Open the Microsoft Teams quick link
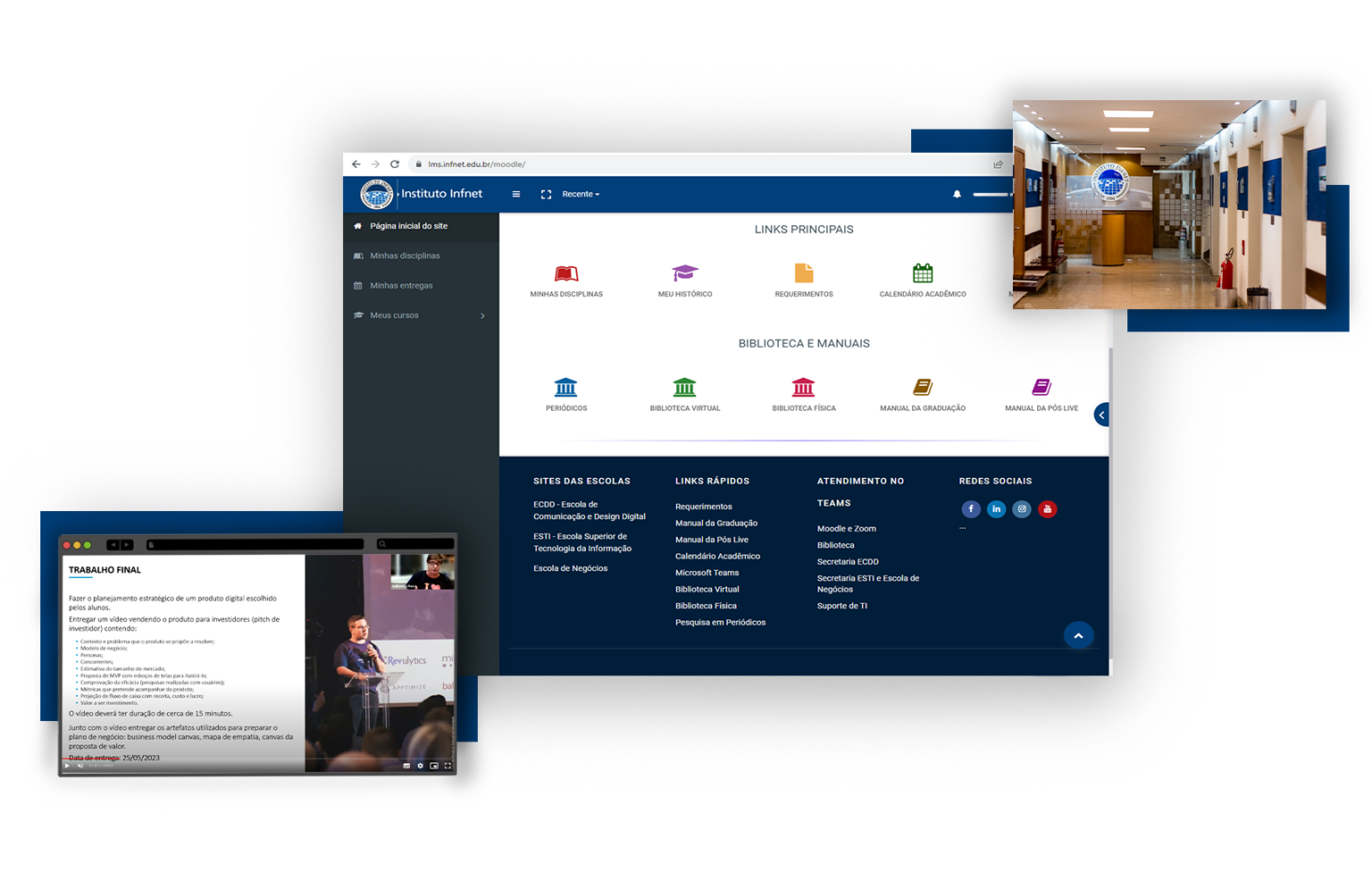This screenshot has width=1372, height=872. [x=707, y=573]
